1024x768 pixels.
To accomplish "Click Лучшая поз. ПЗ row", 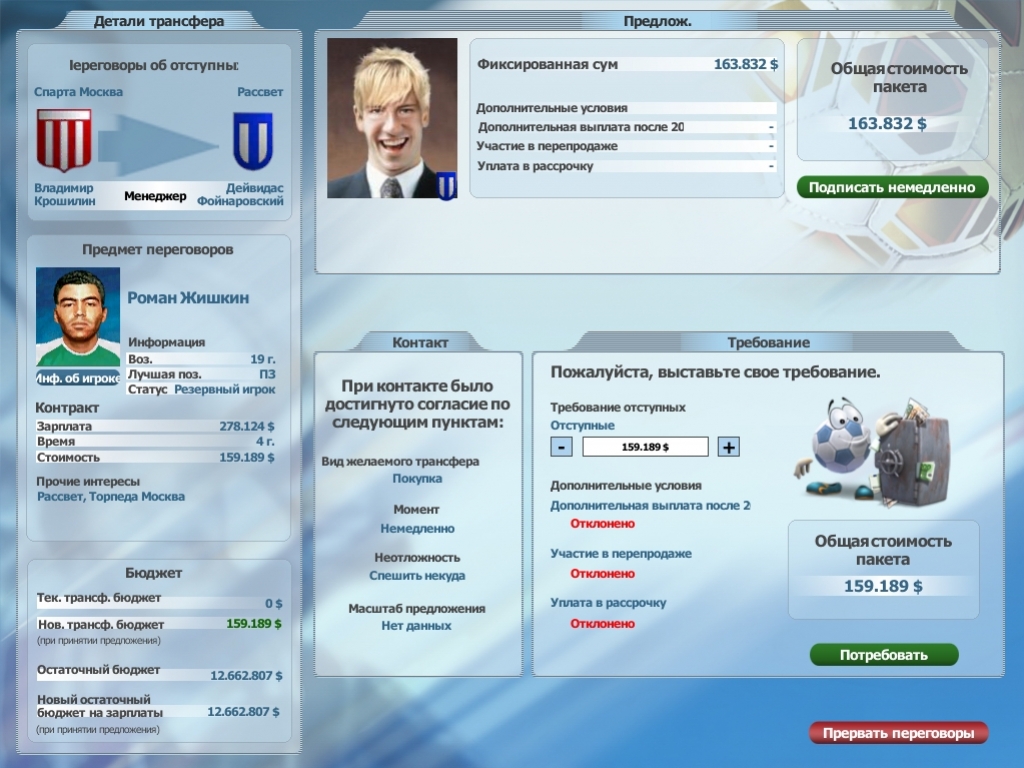I will click(x=201, y=374).
